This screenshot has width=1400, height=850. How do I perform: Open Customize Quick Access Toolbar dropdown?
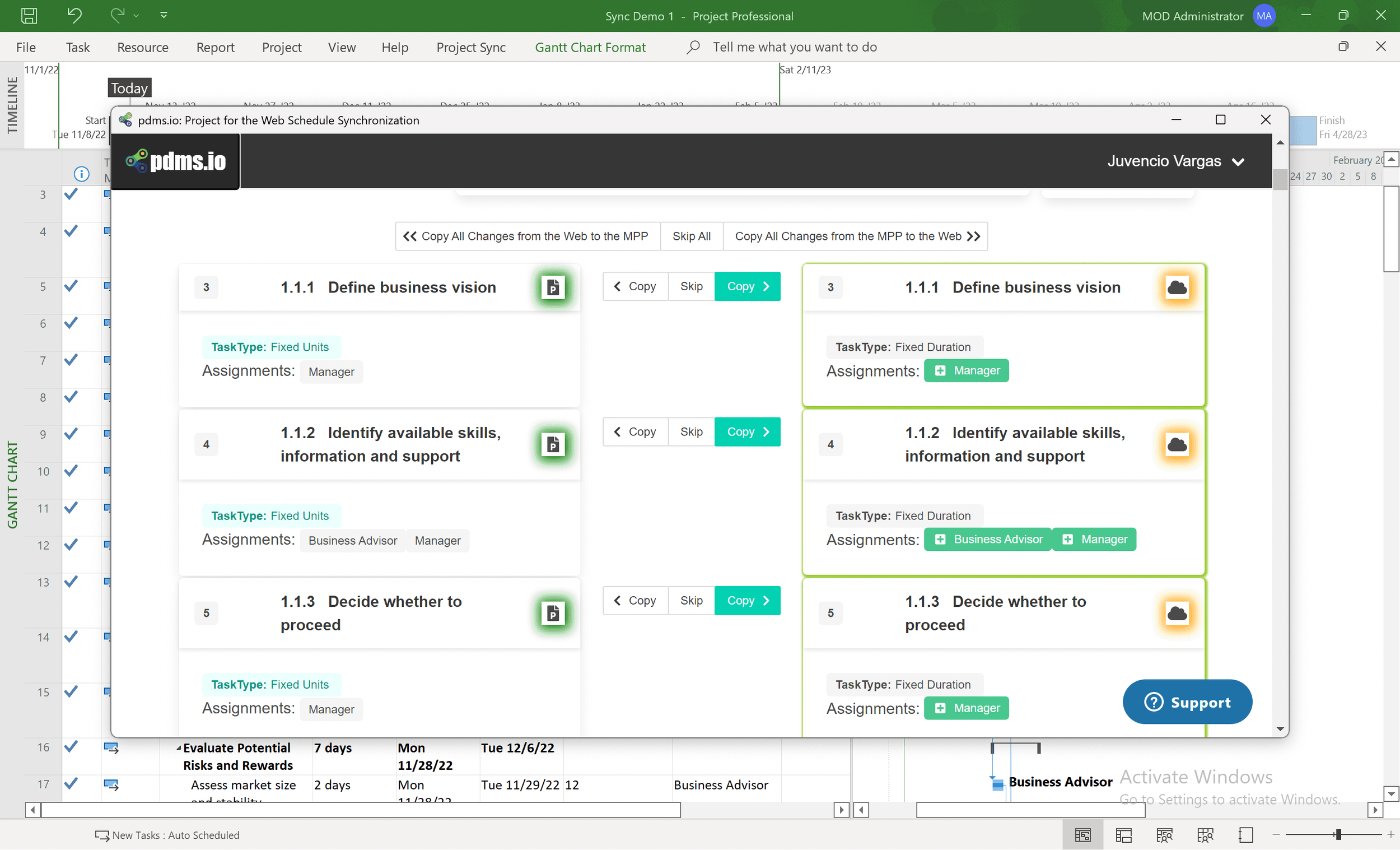click(164, 15)
